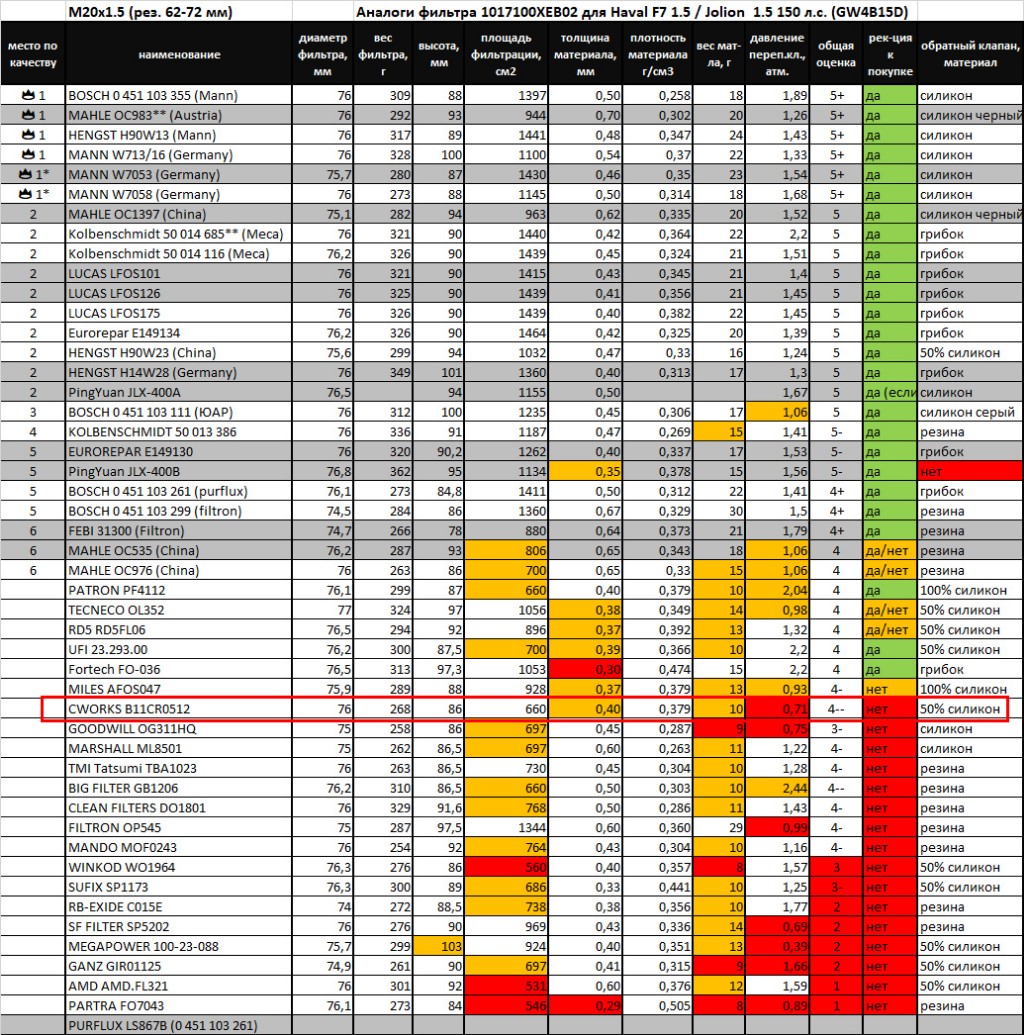Select the 'обратный клапан, материал' header
The width and height of the screenshot is (1024, 1035).
[x=970, y=54]
